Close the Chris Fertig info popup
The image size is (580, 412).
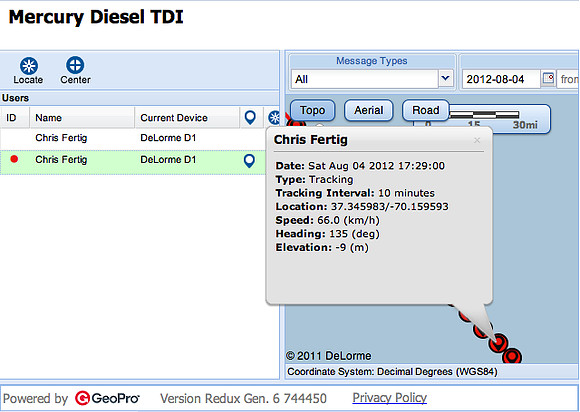(x=477, y=140)
